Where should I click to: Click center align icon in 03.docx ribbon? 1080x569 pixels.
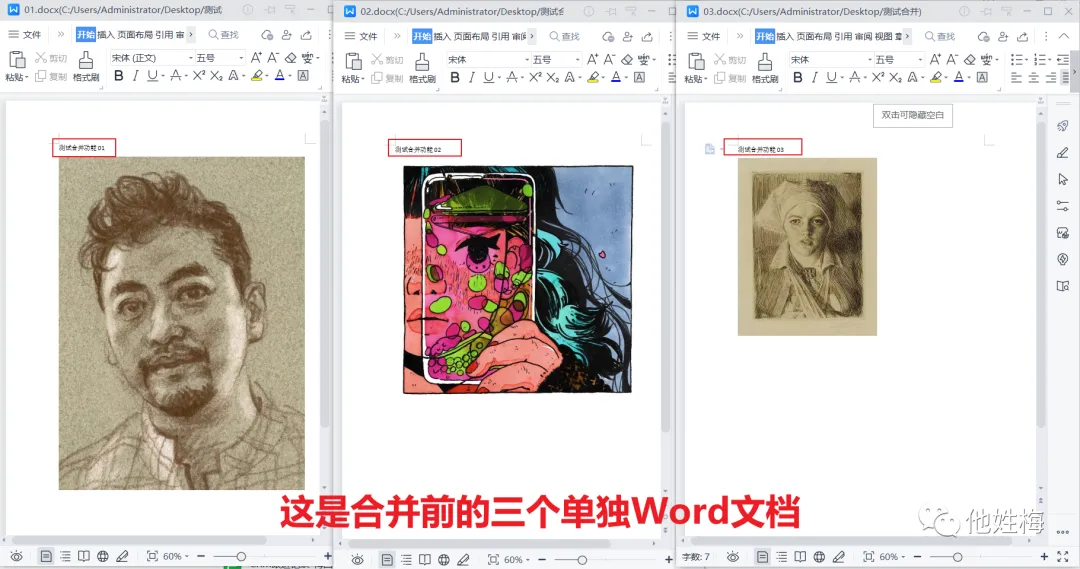click(1034, 78)
